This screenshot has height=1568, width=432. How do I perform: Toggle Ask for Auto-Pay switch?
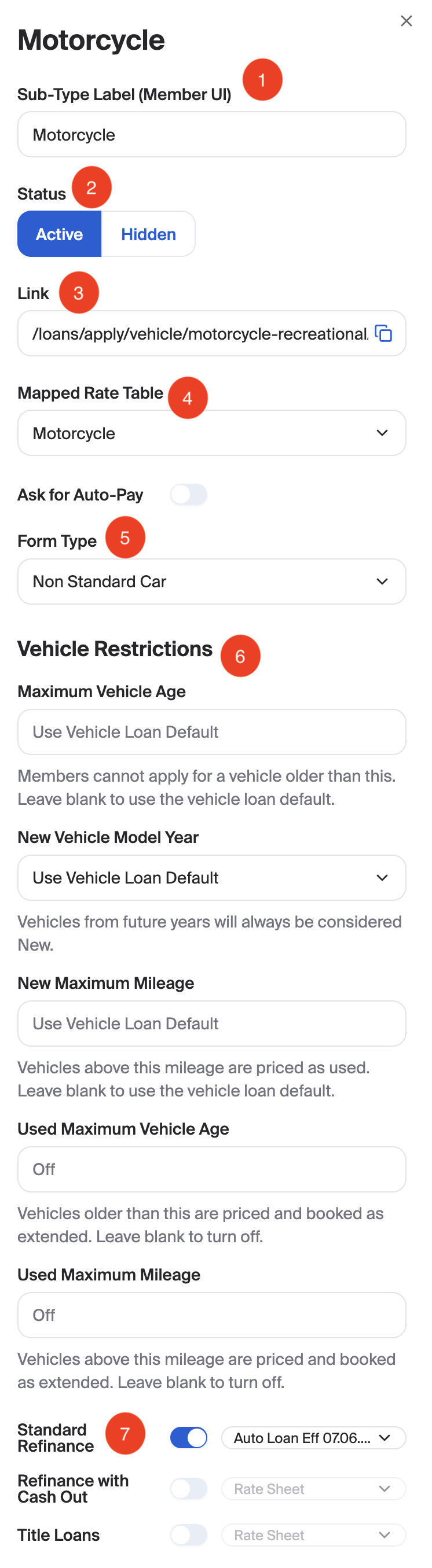[189, 494]
